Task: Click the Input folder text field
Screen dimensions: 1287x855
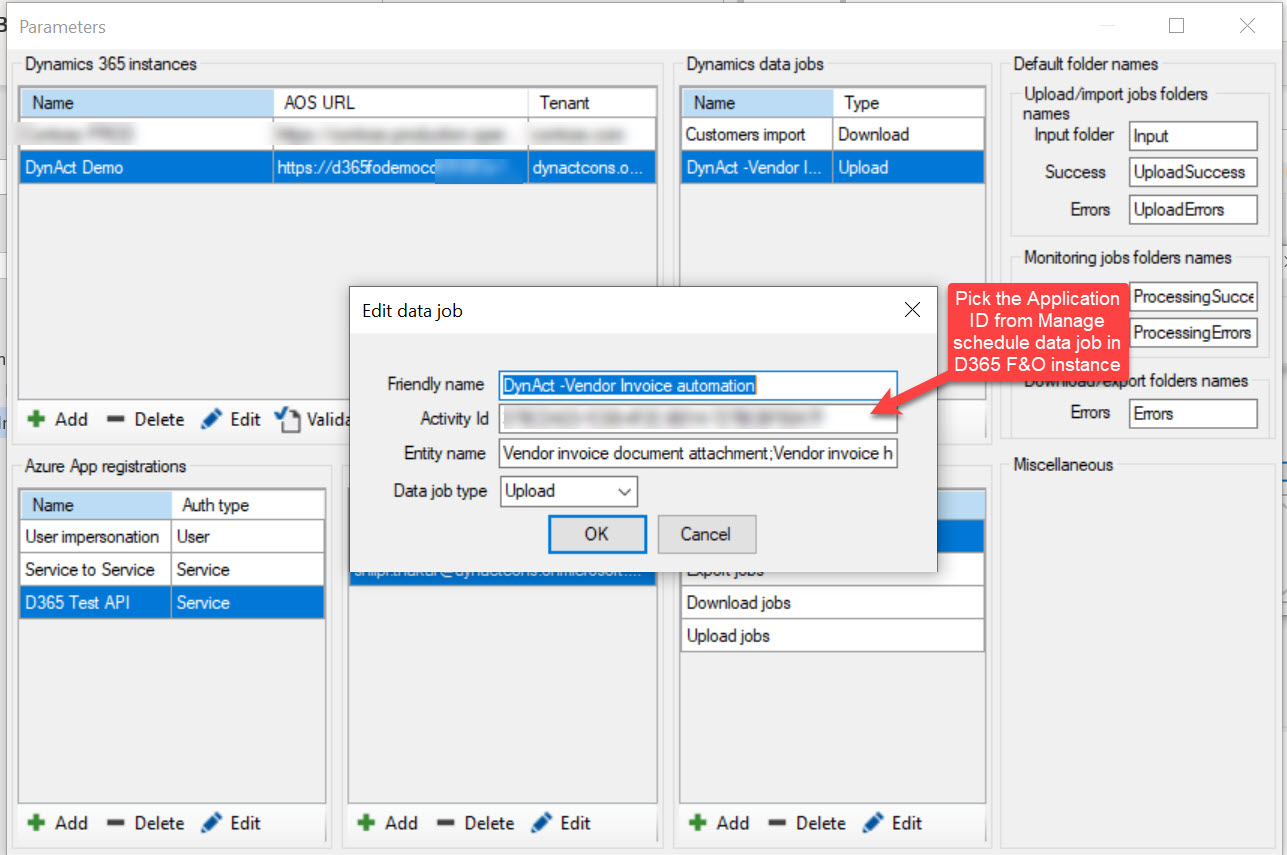Action: (x=1193, y=136)
